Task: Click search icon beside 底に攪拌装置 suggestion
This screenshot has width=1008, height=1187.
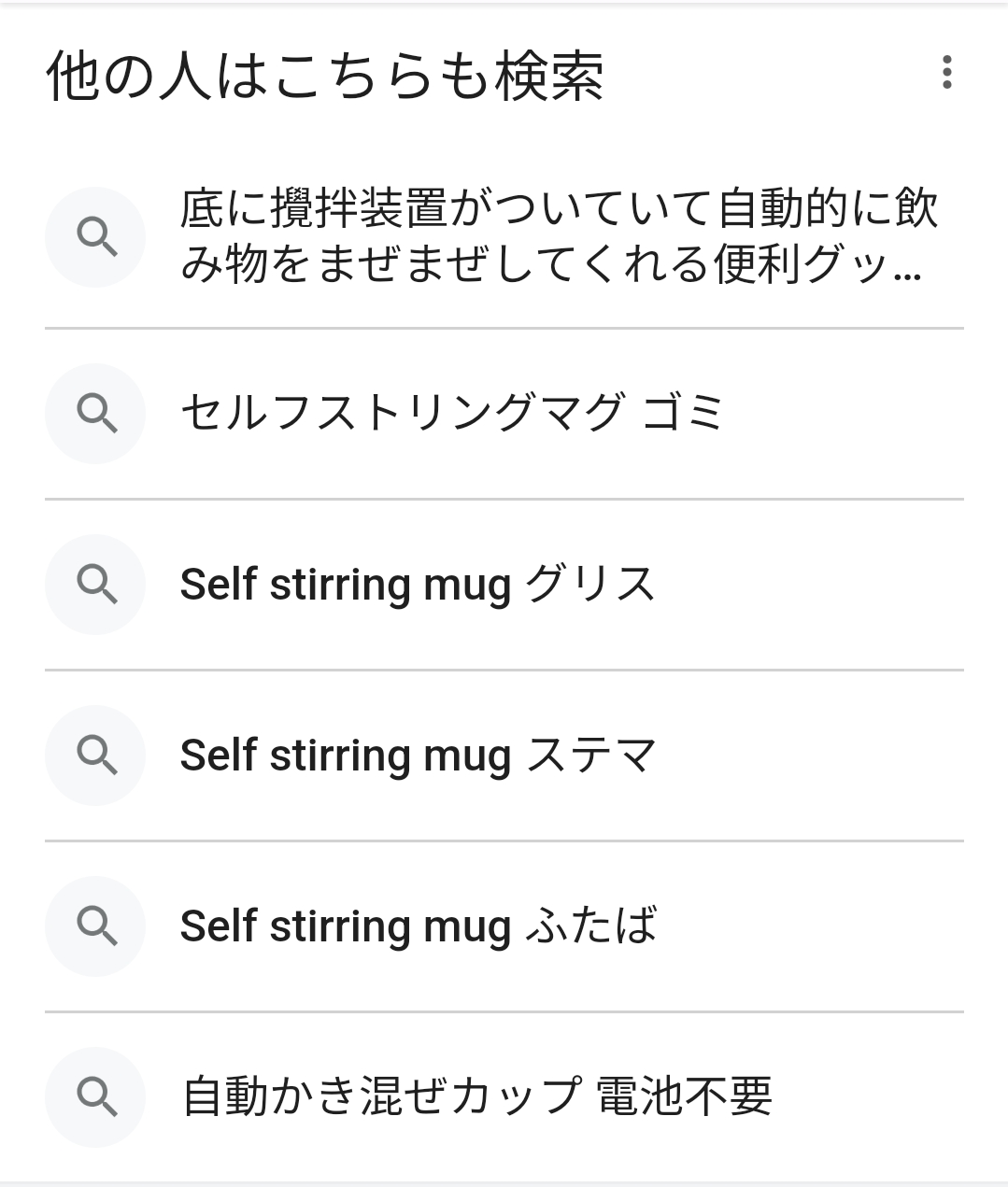Action: pos(95,237)
